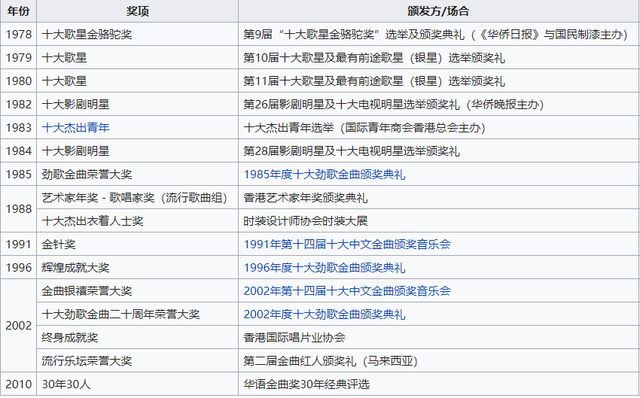640x398 pixels.
Task: Click the 颁发方/场合 column header
Action: pyautogui.click(x=439, y=11)
